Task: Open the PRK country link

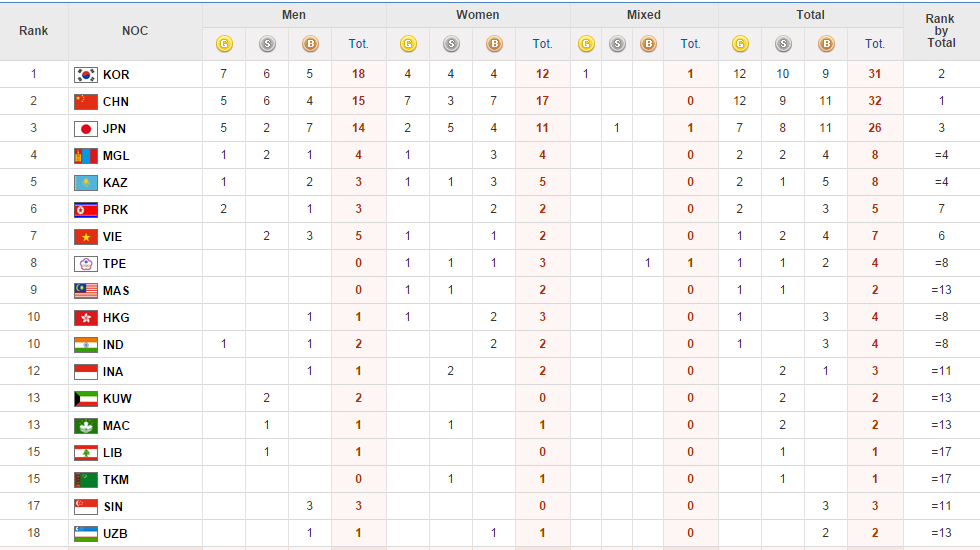Action: pyautogui.click(x=116, y=210)
